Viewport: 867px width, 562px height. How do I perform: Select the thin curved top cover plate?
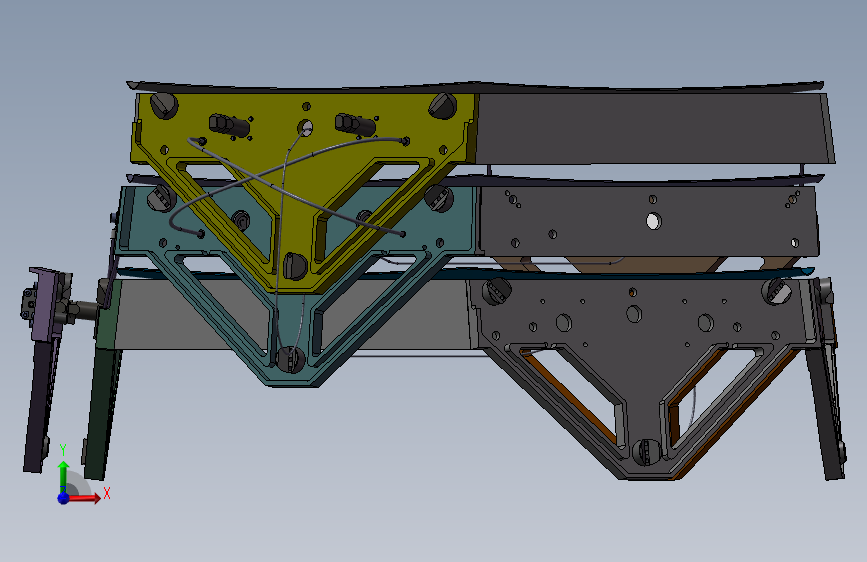(476, 87)
